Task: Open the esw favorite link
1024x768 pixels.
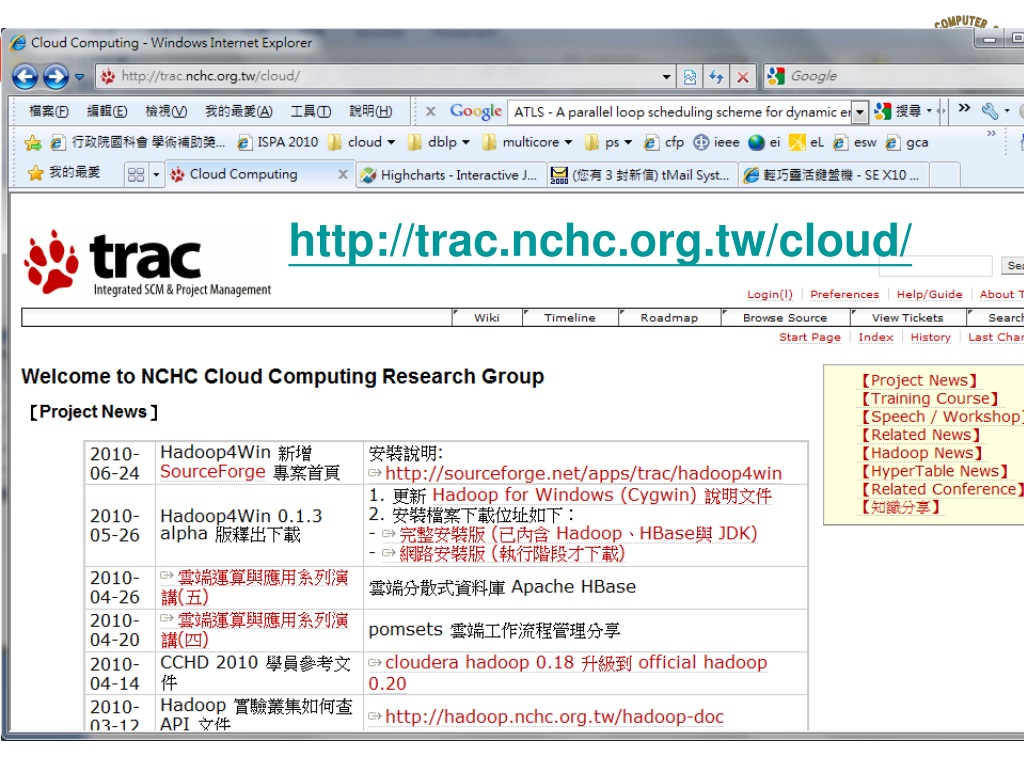Action: tap(855, 142)
